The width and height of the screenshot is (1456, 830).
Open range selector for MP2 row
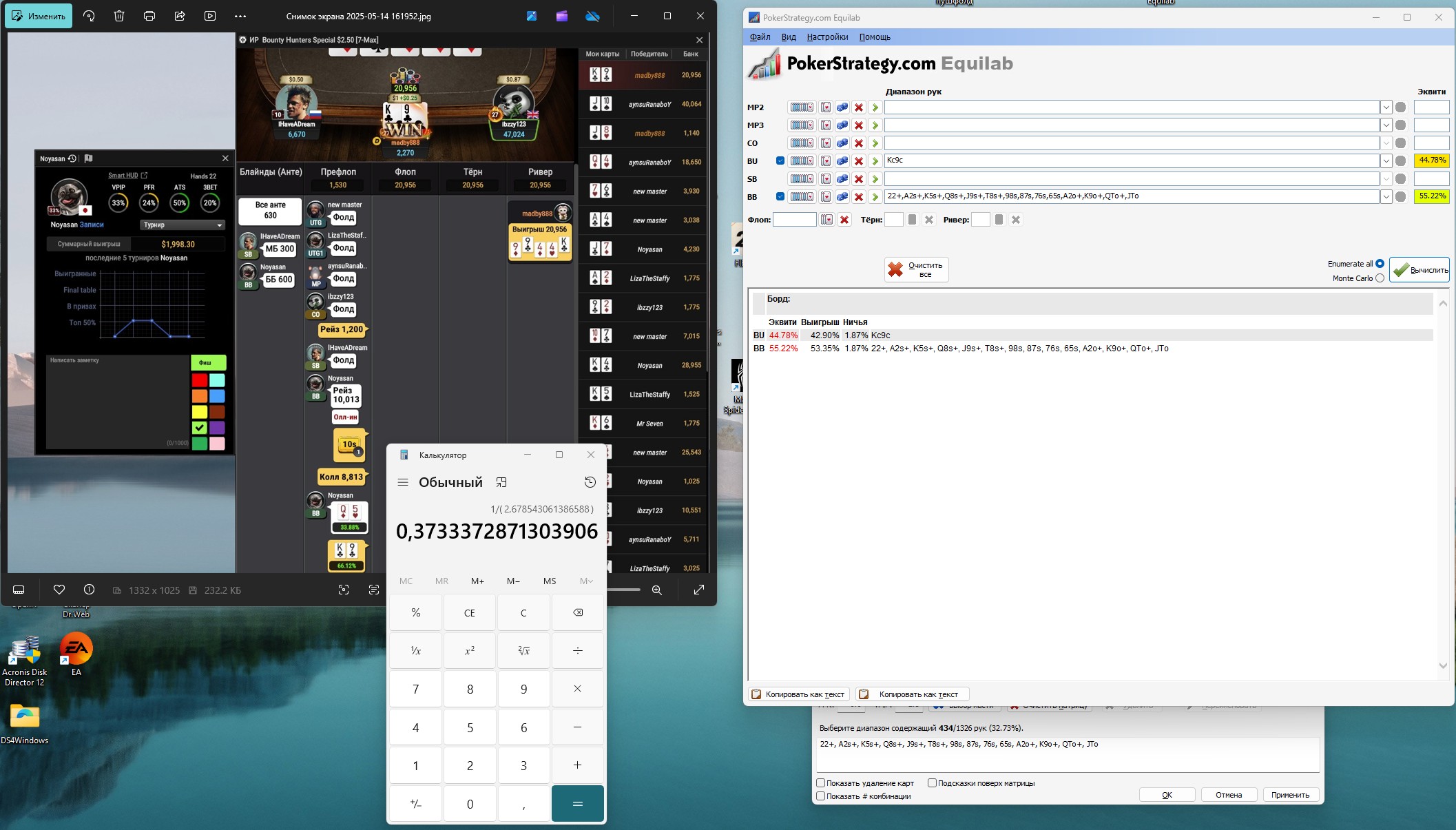801,107
